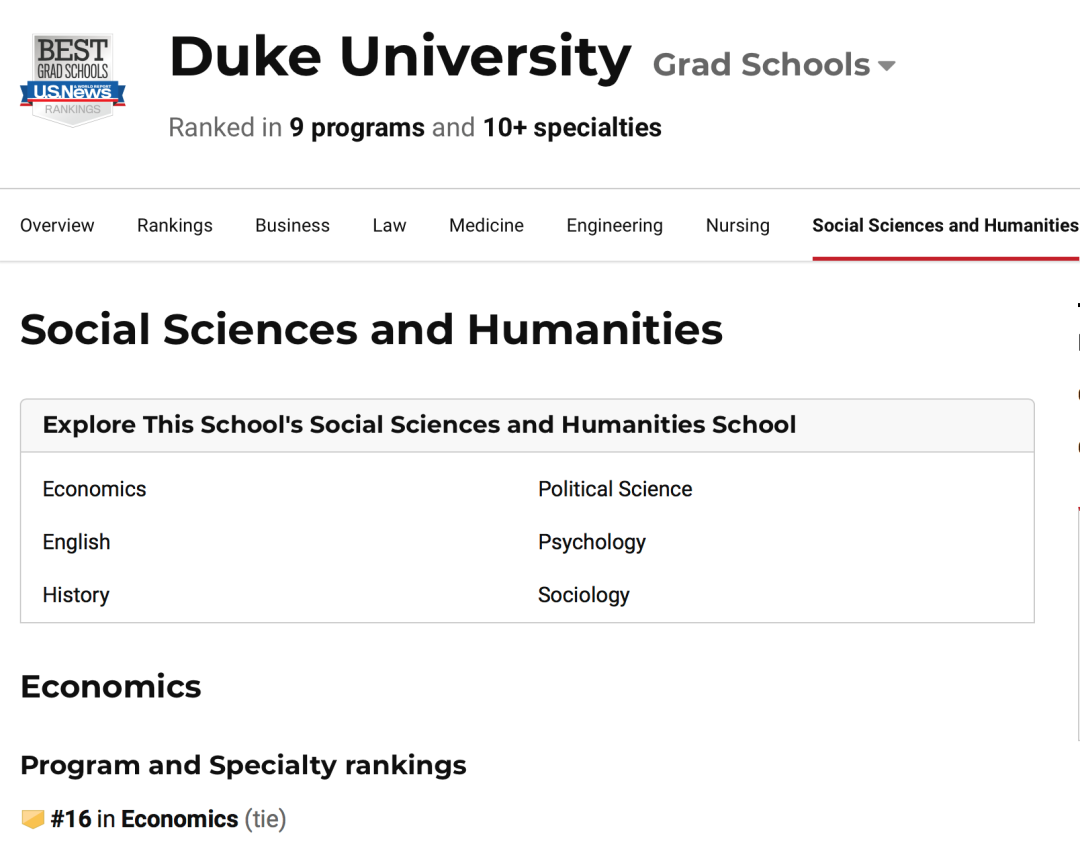
Task: Open the Political Science link
Action: point(615,489)
